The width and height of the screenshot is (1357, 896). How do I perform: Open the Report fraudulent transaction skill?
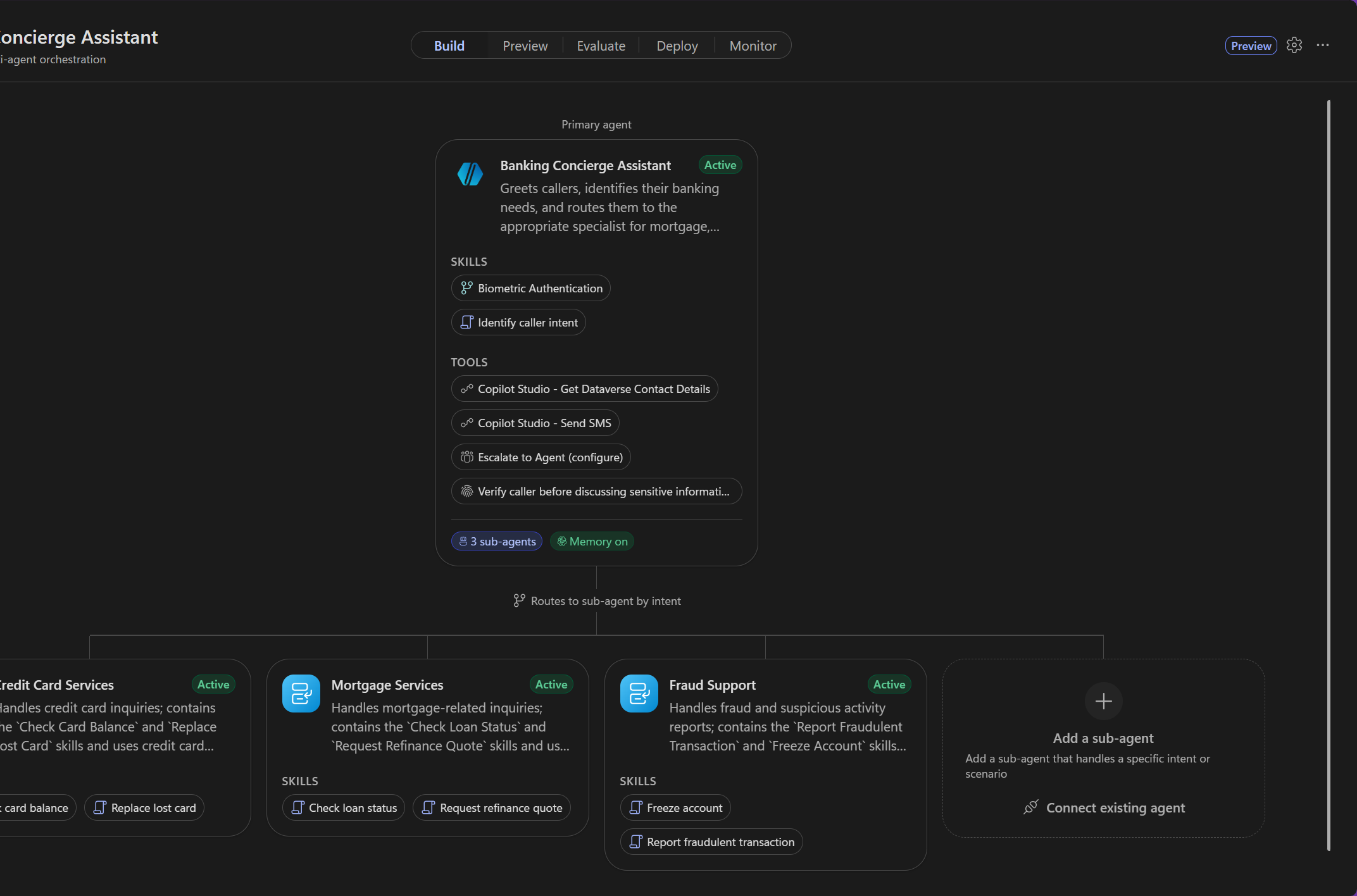tap(711, 842)
